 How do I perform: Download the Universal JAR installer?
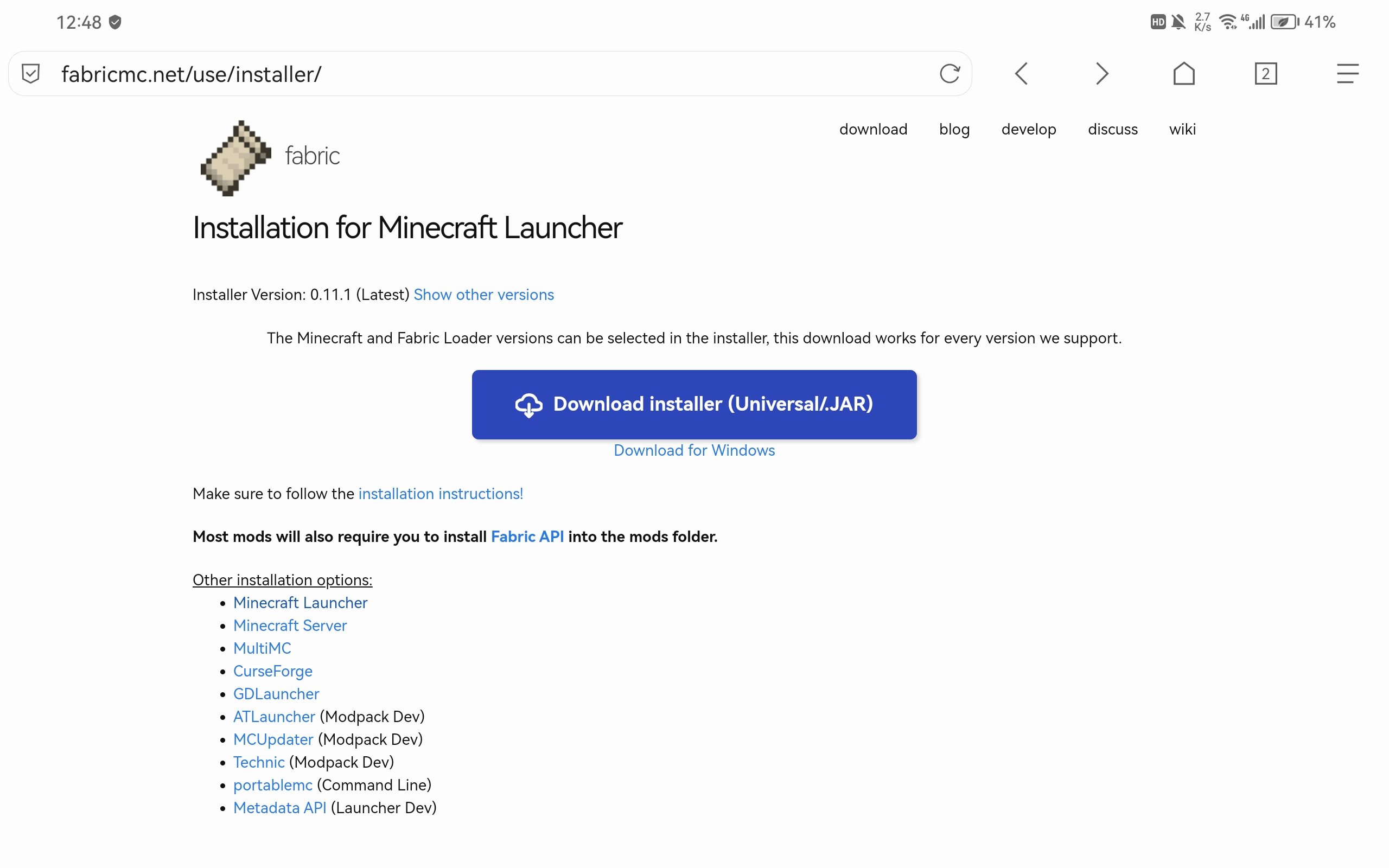coord(694,404)
